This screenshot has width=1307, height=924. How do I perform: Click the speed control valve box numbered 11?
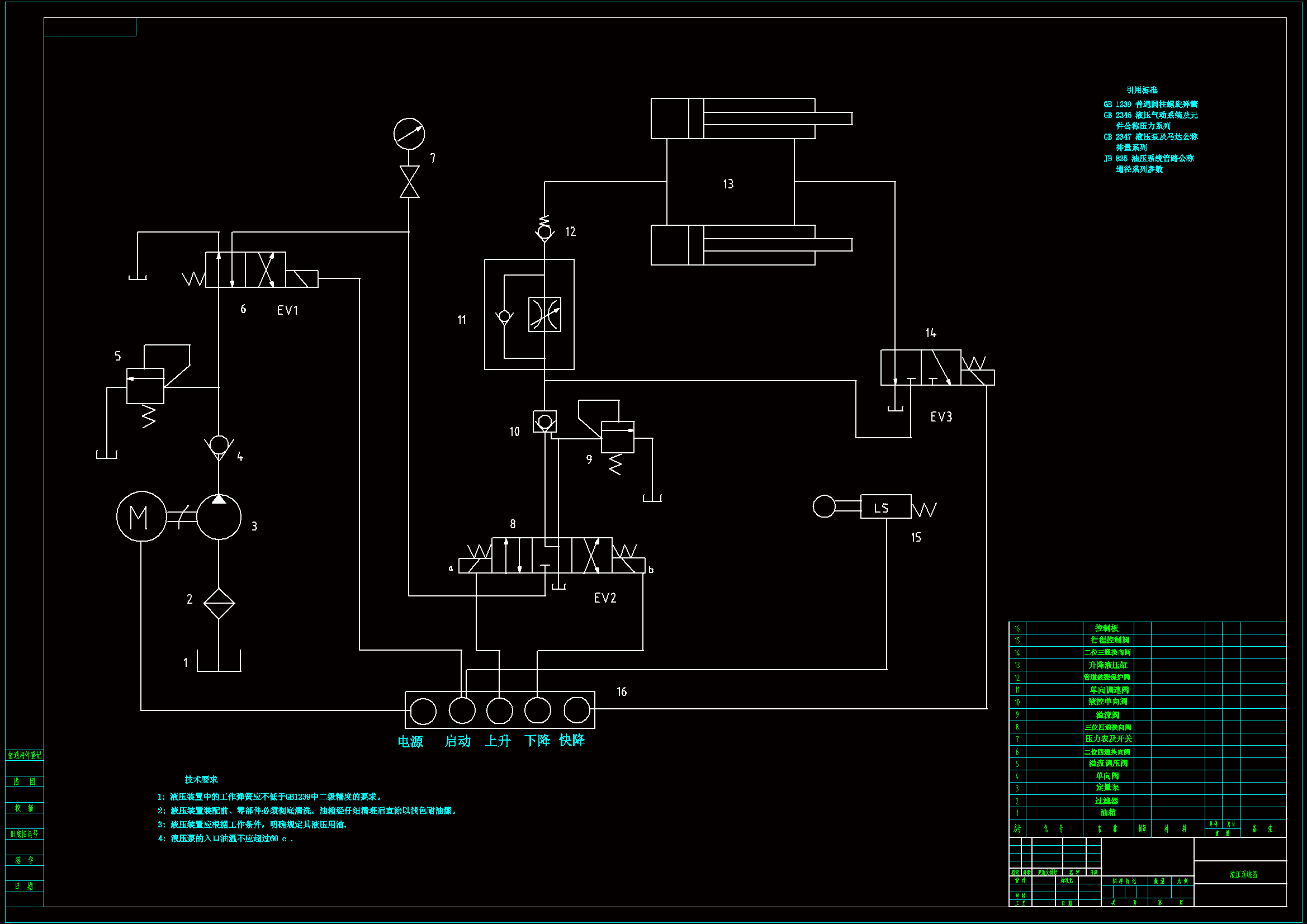point(529,314)
